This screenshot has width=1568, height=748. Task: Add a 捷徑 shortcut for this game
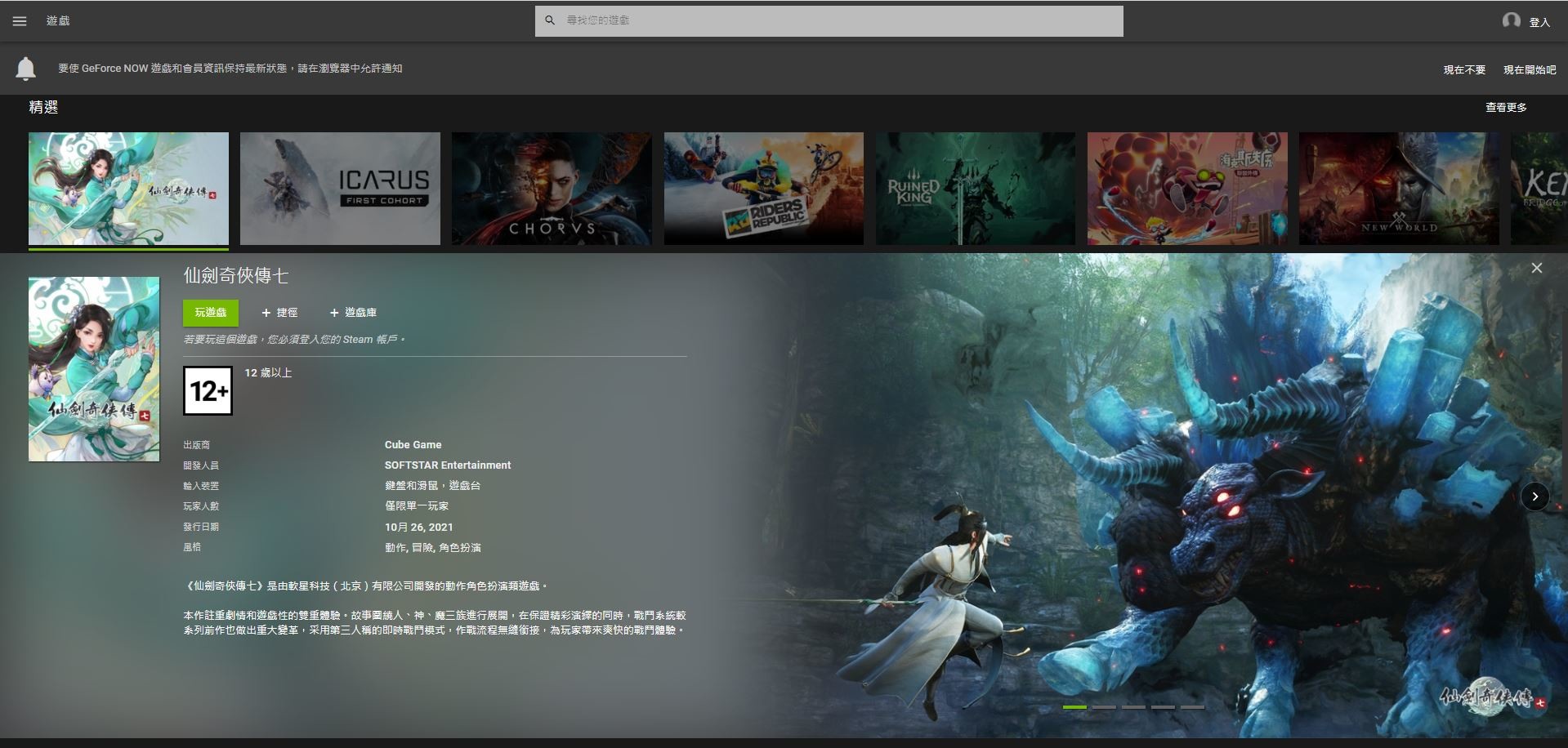click(x=279, y=313)
